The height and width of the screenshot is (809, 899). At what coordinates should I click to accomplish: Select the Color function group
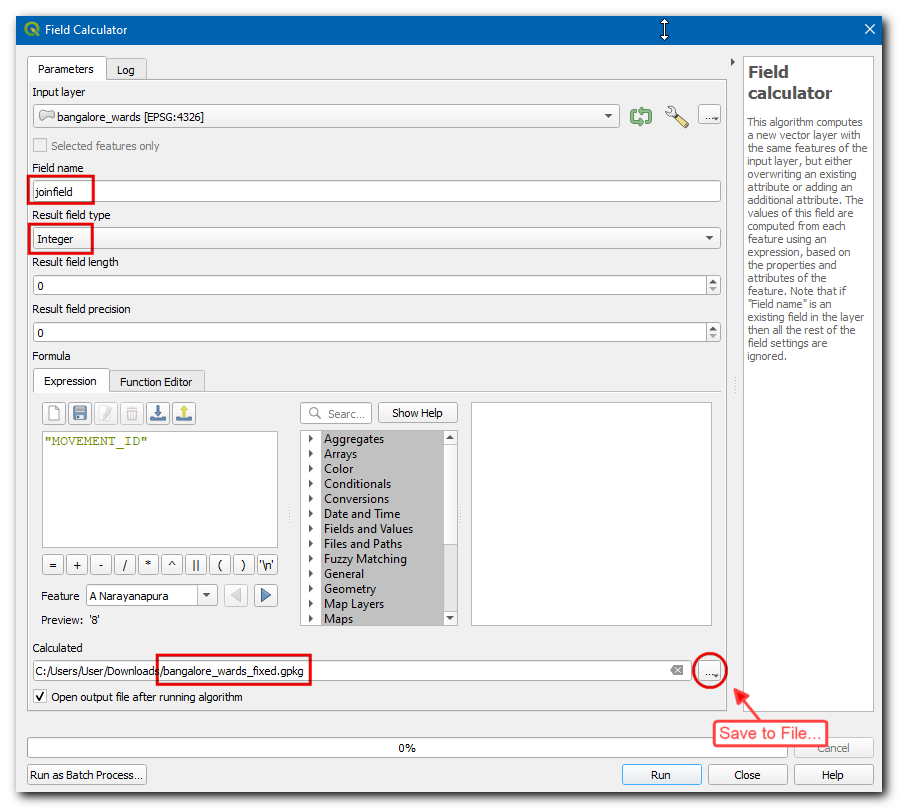338,468
